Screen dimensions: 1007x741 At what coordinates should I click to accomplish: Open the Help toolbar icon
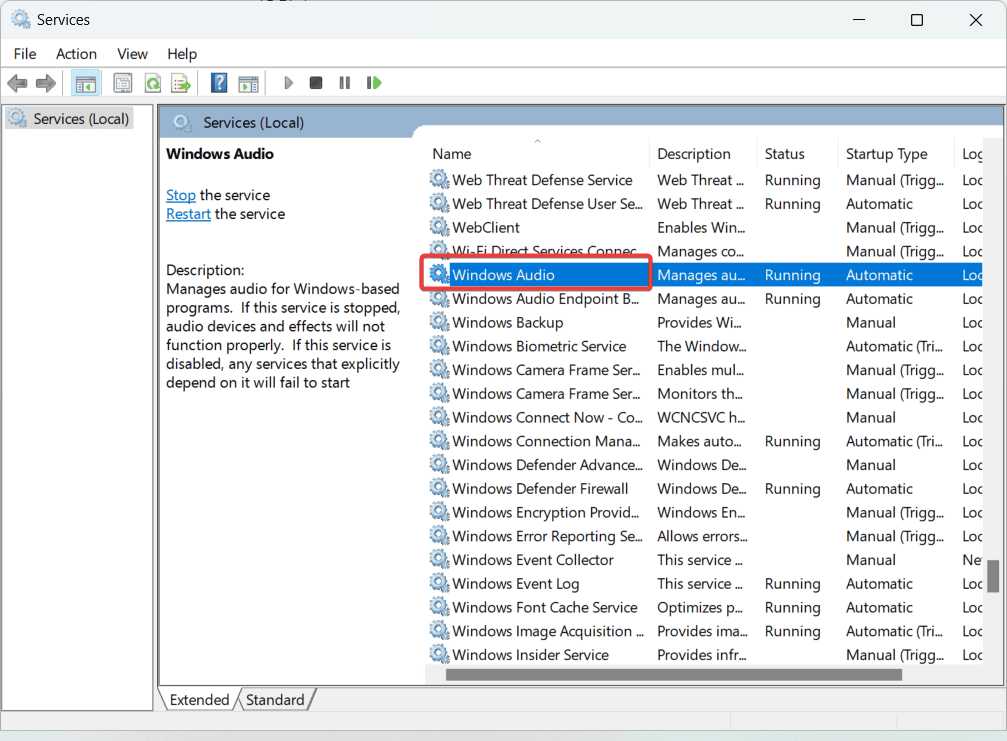point(219,83)
